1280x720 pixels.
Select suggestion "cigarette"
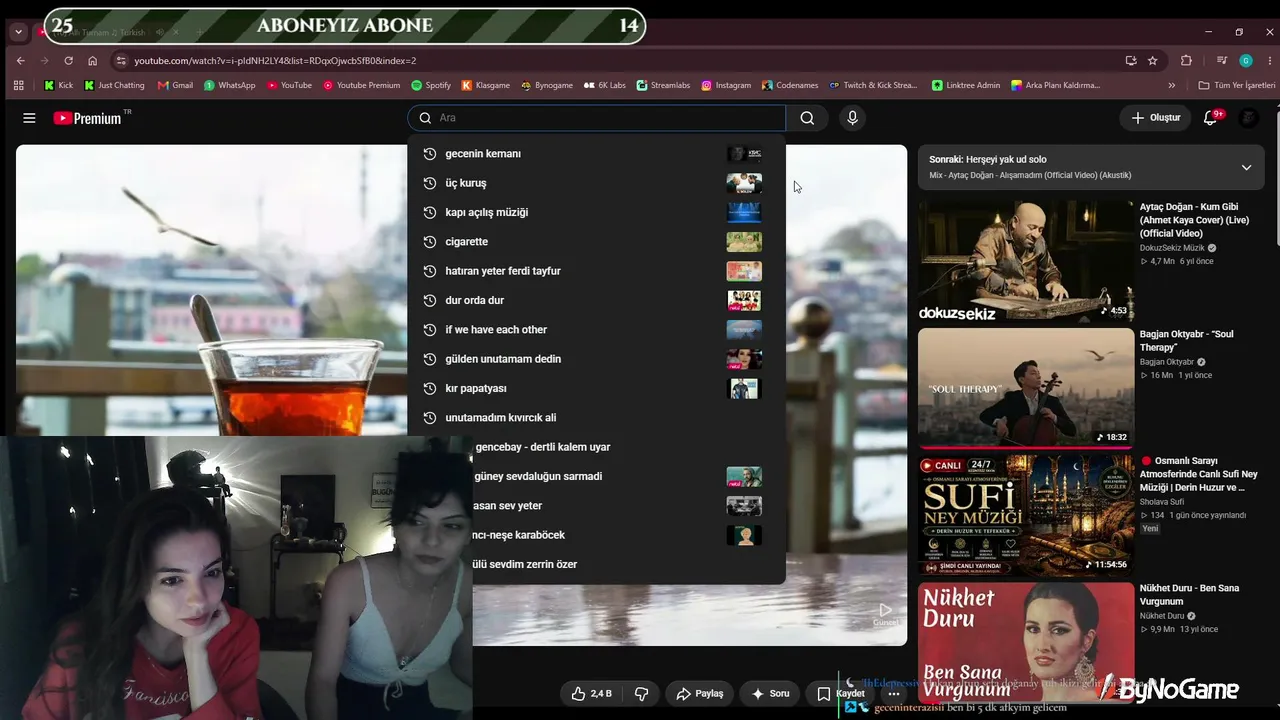coord(596,242)
